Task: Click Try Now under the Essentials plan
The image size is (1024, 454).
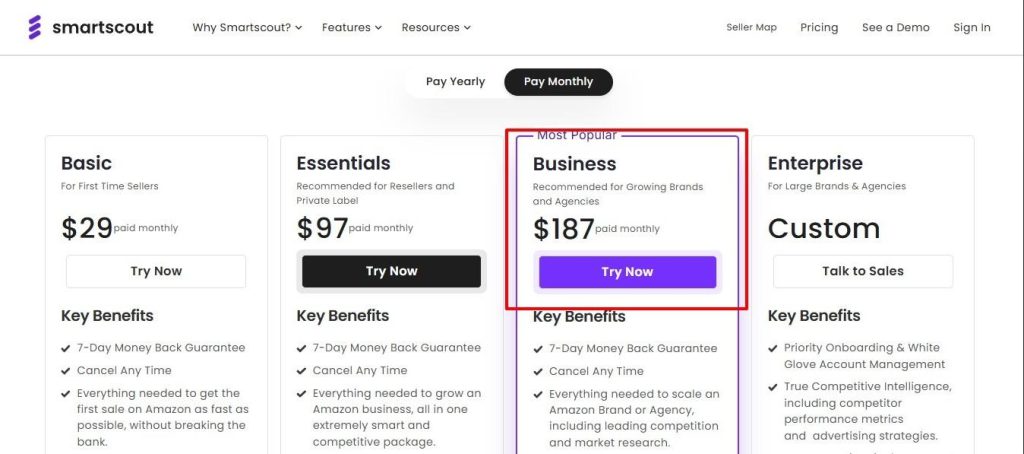Action: tap(391, 271)
